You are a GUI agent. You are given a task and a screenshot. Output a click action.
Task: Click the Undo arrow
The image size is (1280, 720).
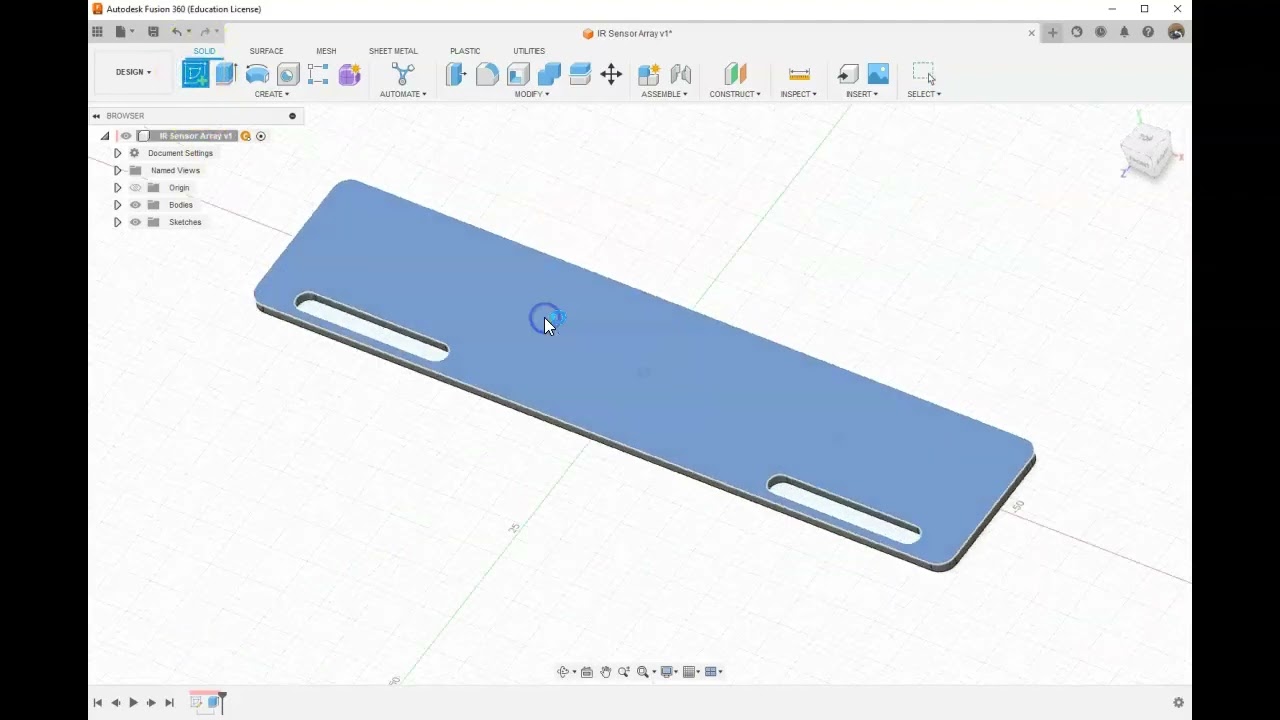tap(177, 32)
